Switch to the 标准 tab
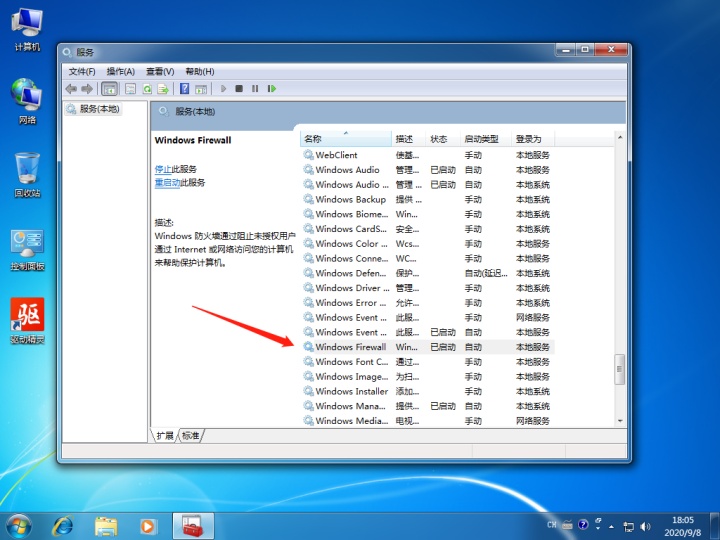Viewport: 720px width, 540px height. click(x=190, y=435)
